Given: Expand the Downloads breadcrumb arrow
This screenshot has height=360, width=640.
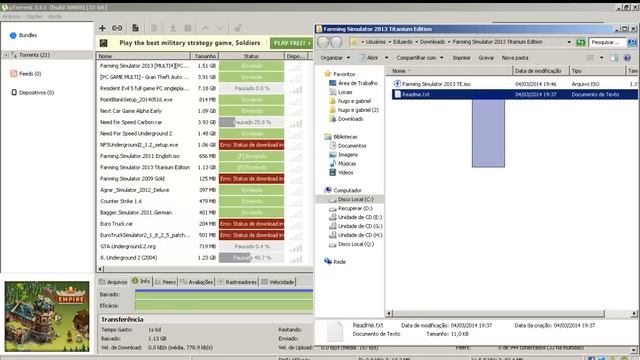Looking at the screenshot, I should (449, 42).
